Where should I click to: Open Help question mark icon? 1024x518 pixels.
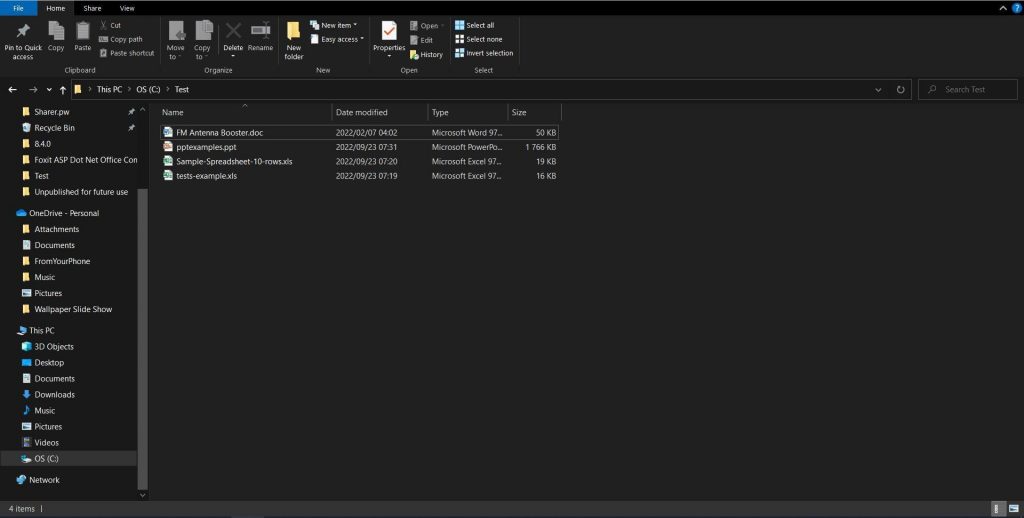(1016, 8)
